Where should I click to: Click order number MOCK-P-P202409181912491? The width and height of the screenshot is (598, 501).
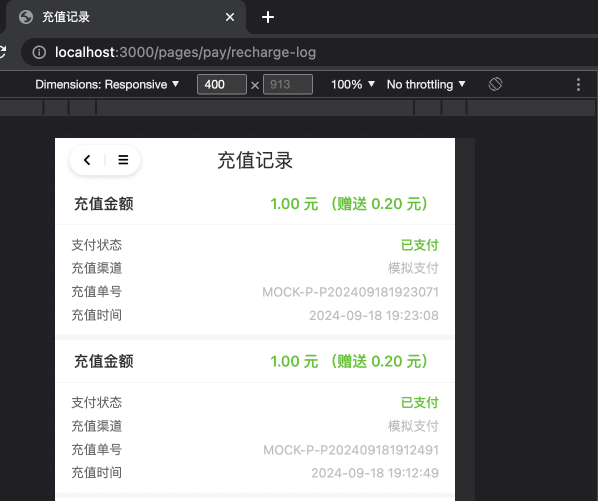pos(351,450)
